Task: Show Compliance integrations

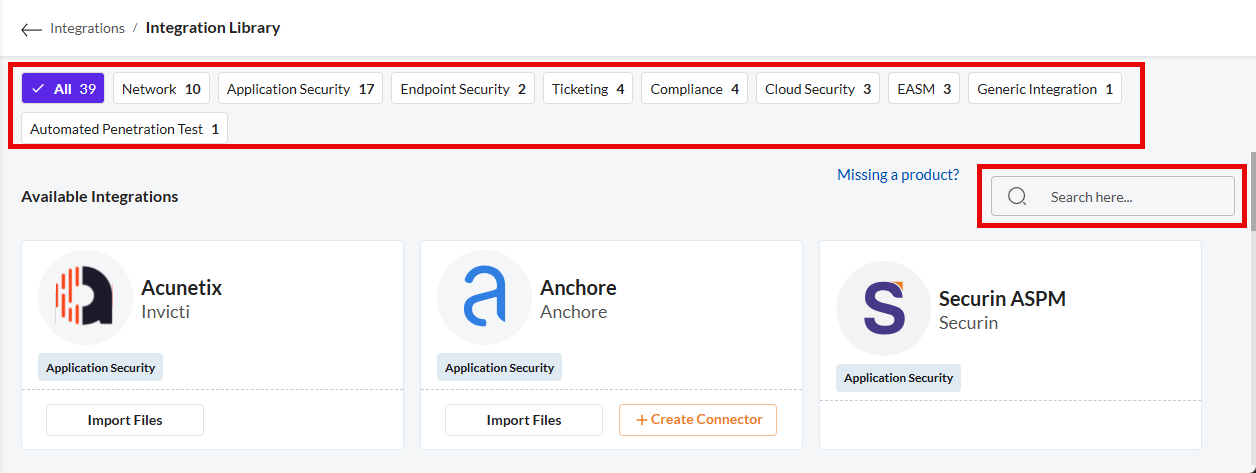Action: (694, 89)
